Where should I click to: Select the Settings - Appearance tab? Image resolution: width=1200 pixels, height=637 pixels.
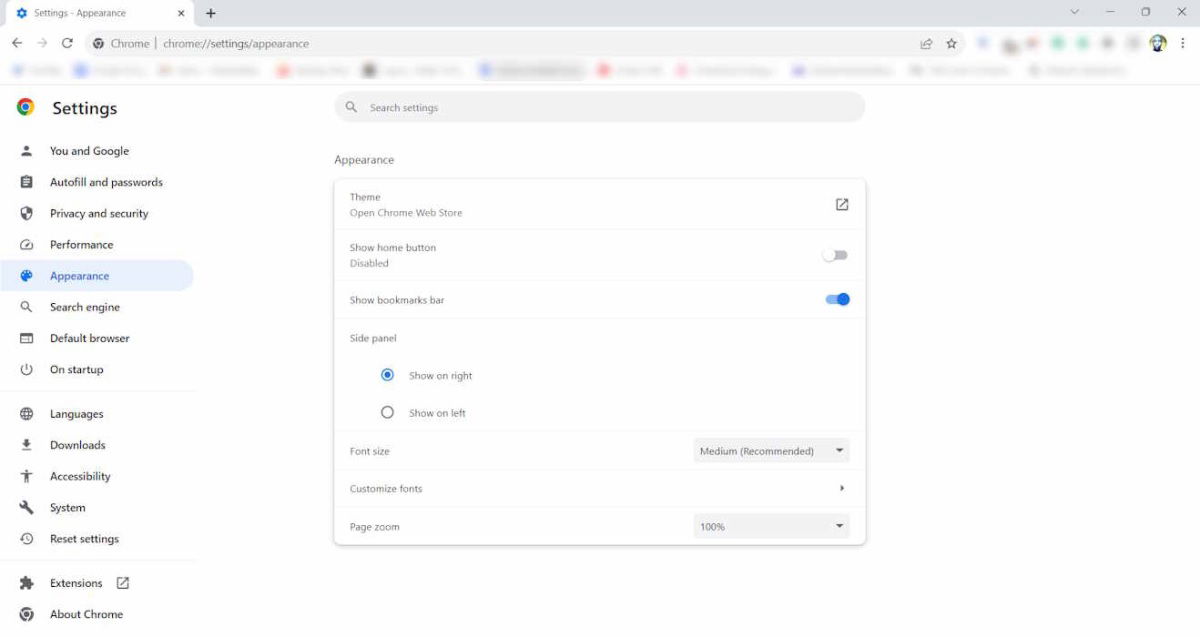click(100, 13)
